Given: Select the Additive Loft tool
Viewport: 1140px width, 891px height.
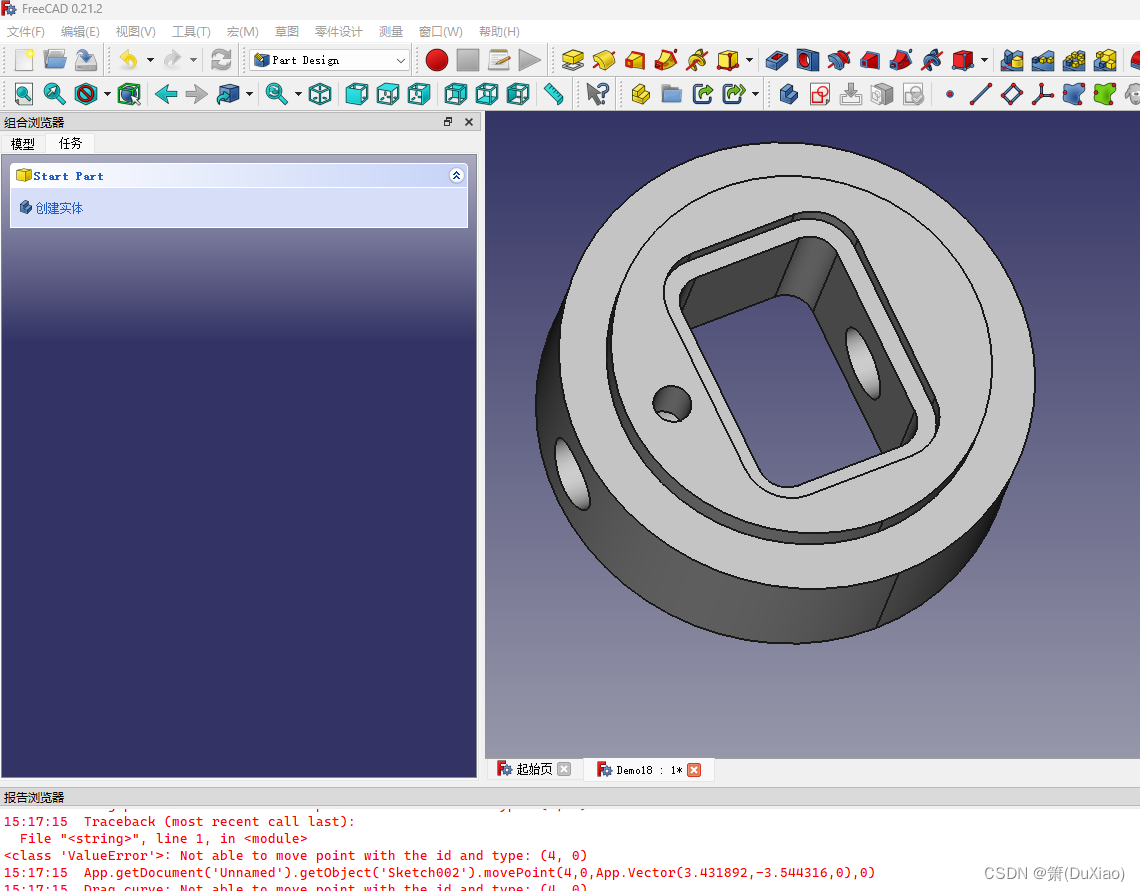Looking at the screenshot, I should (x=635, y=60).
